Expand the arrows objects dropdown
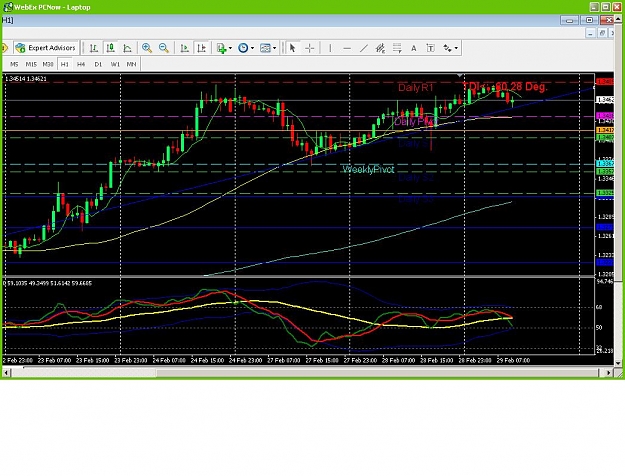Viewport: 625px width, 476px height. coord(456,48)
